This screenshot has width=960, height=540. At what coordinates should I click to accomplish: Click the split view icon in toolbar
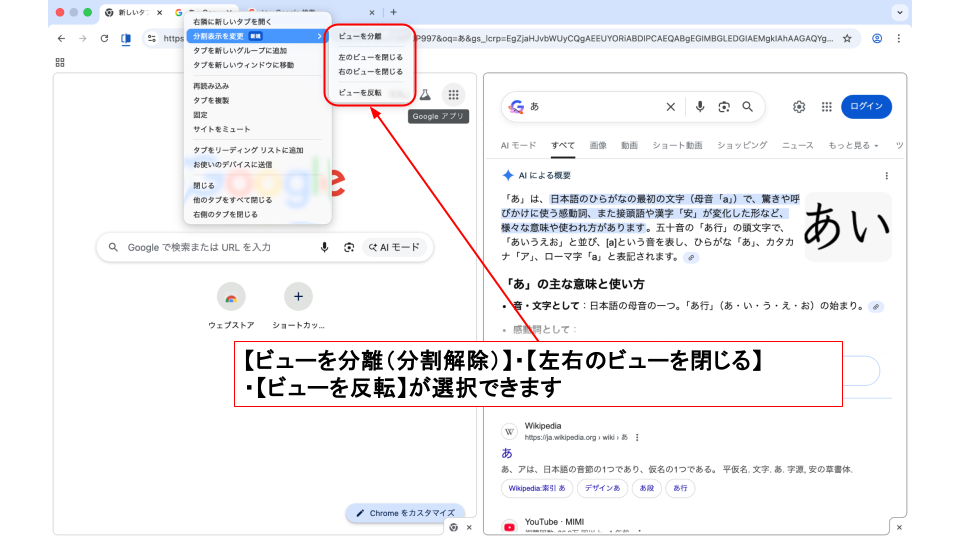[x=126, y=39]
